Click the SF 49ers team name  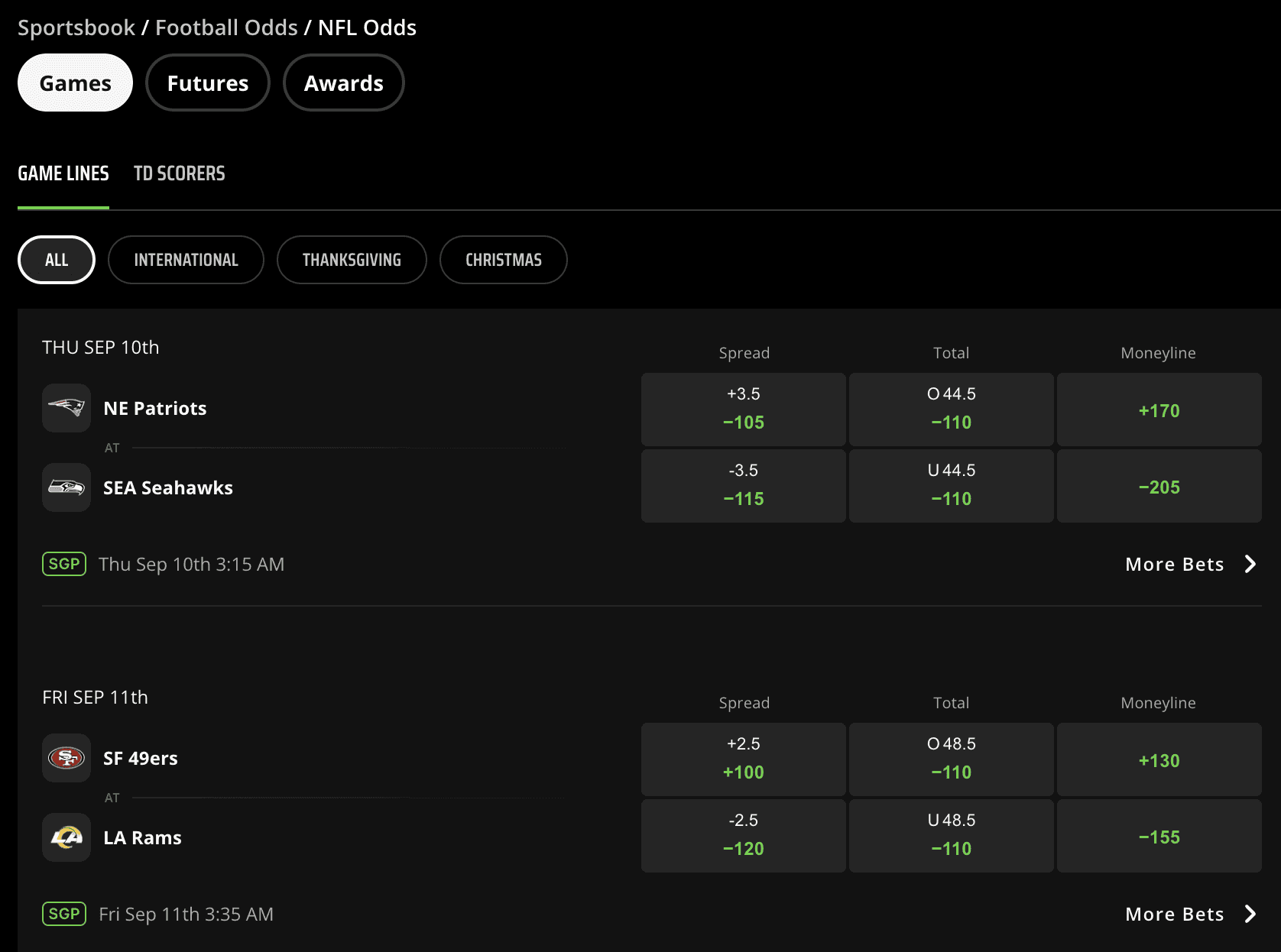click(x=141, y=758)
